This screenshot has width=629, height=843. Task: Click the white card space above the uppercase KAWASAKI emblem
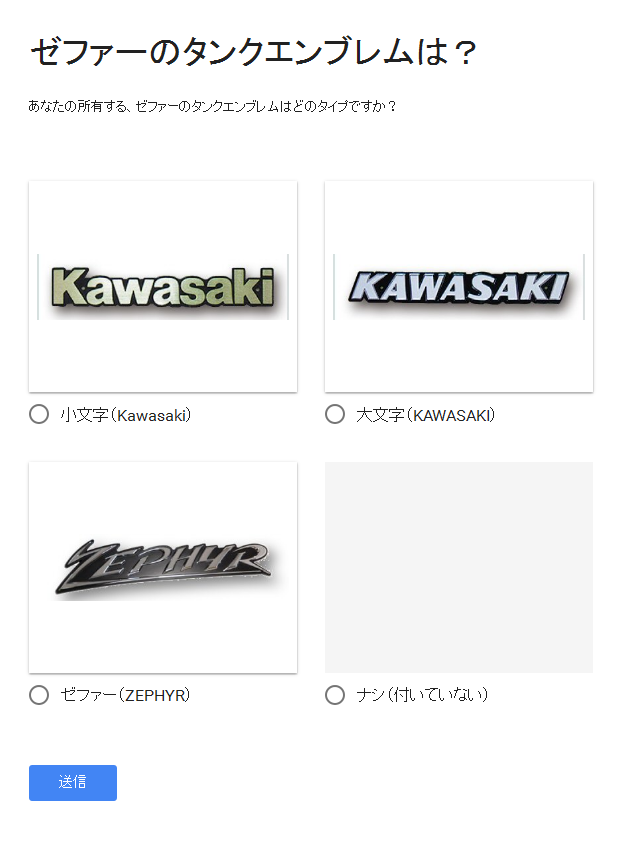pos(459,217)
